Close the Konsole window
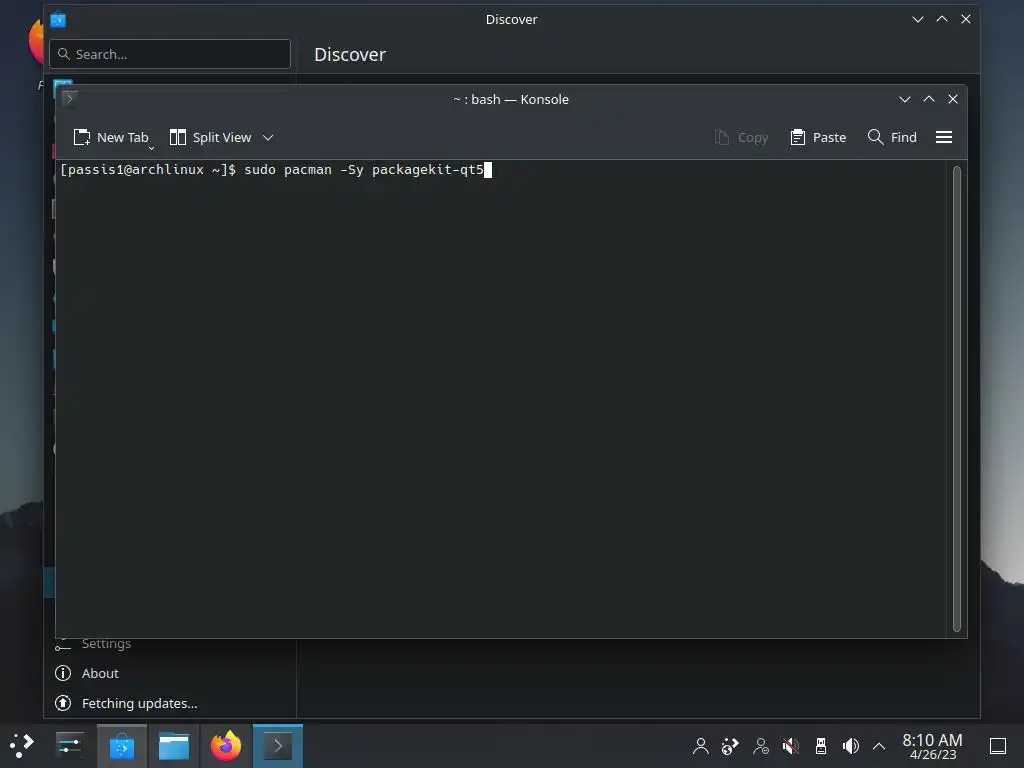The image size is (1024, 768). coord(953,99)
